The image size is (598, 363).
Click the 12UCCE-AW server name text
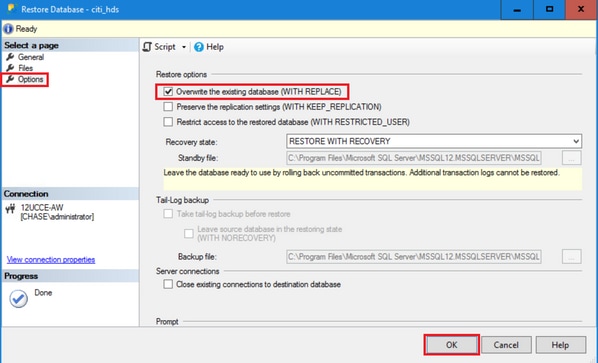pyautogui.click(x=42, y=208)
